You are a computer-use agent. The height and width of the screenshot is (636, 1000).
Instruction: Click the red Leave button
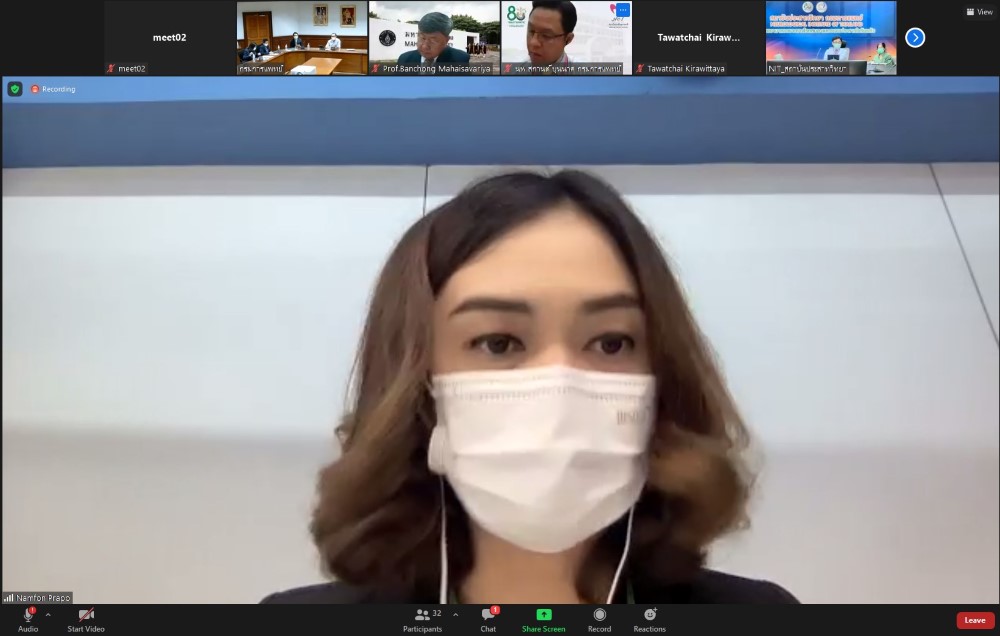pyautogui.click(x=974, y=620)
